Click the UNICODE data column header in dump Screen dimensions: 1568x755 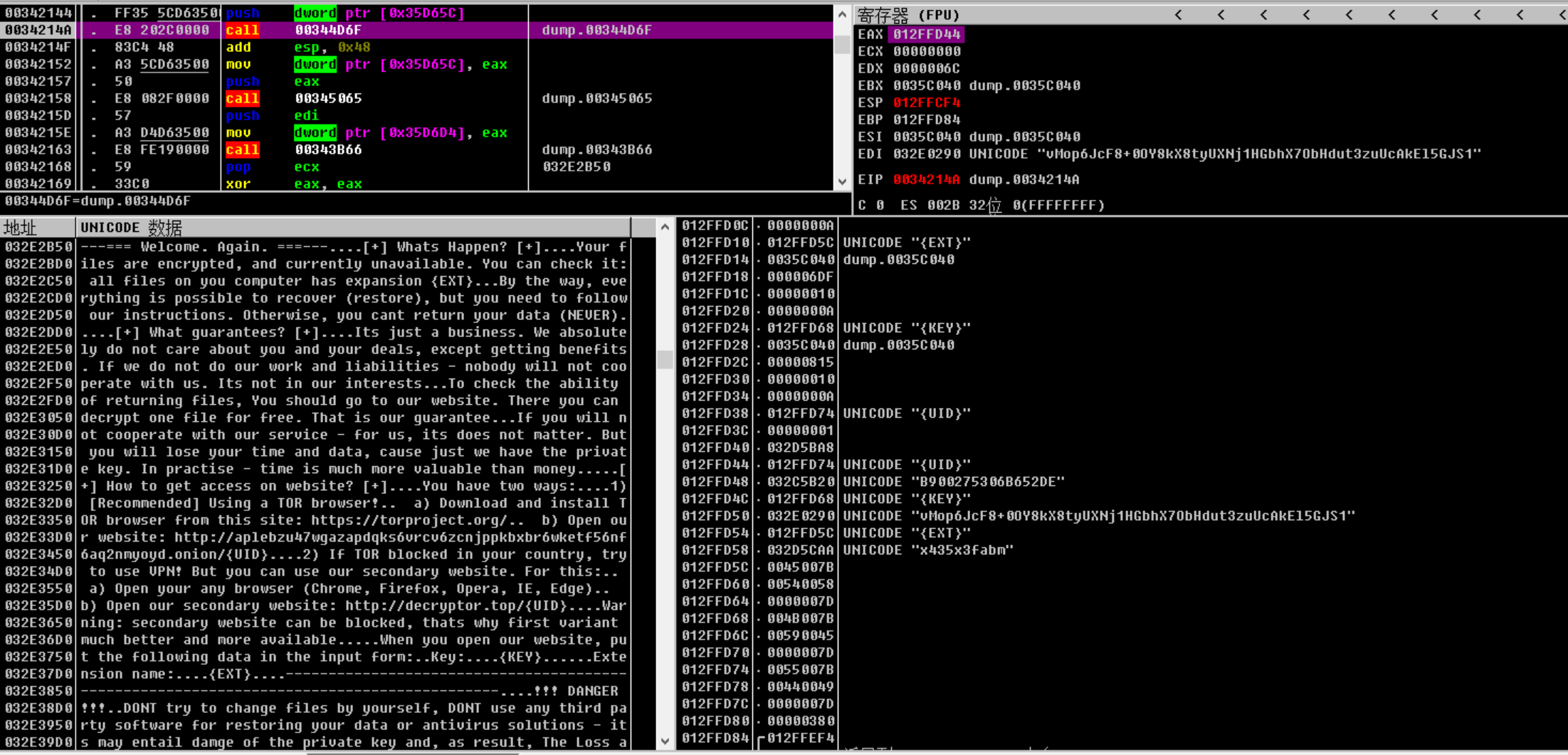tap(353, 228)
